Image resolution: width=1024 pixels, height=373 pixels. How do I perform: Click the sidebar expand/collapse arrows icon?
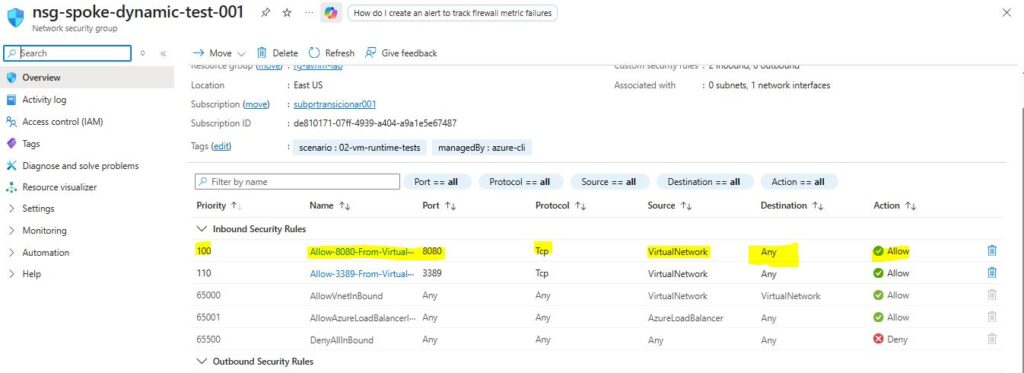pos(143,54)
